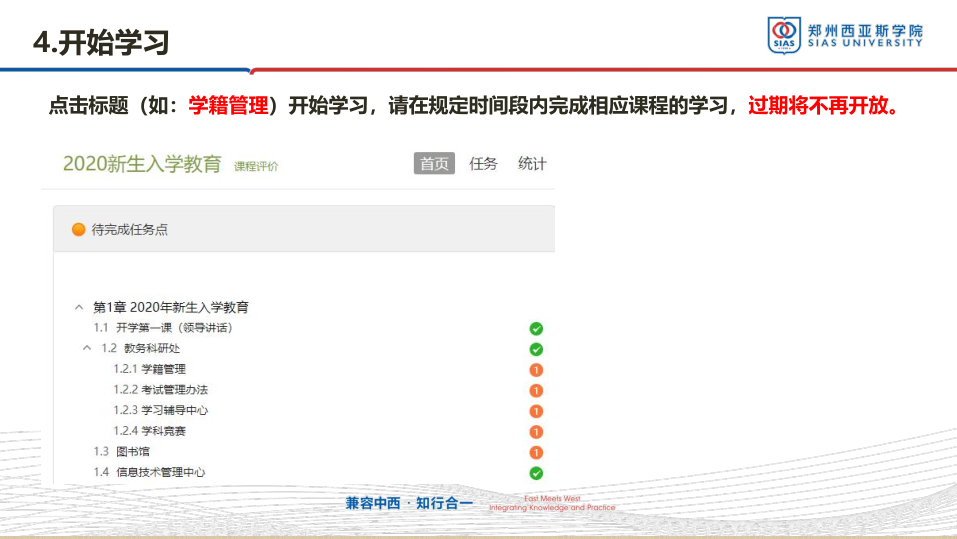Click the green checkmark beside 信息技术管理中心
Screen dimensions: 957x539
pos(536,473)
